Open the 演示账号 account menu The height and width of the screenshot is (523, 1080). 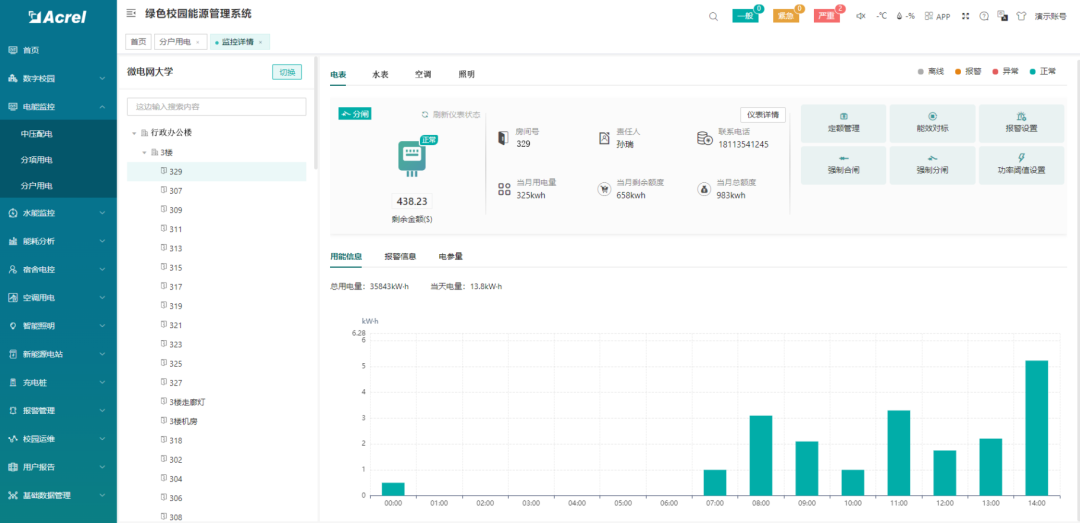1050,16
